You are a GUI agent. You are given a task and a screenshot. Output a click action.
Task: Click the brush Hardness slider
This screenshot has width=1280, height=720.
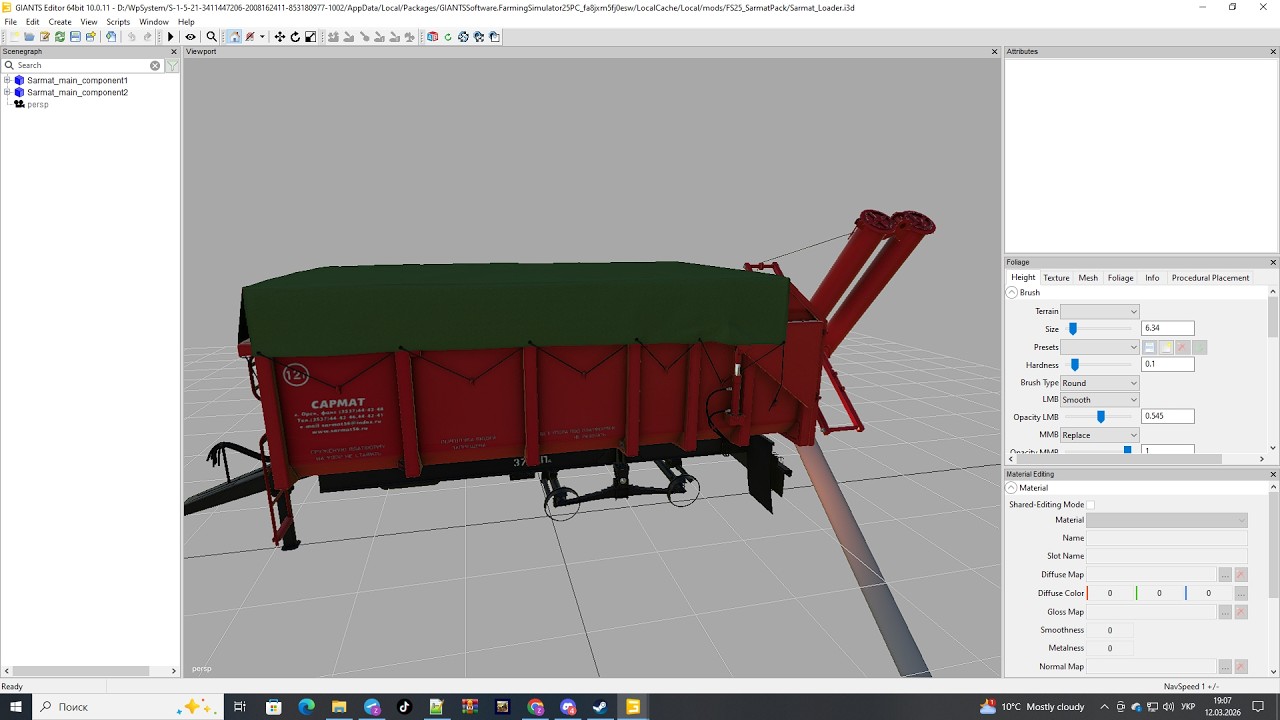1099,365
